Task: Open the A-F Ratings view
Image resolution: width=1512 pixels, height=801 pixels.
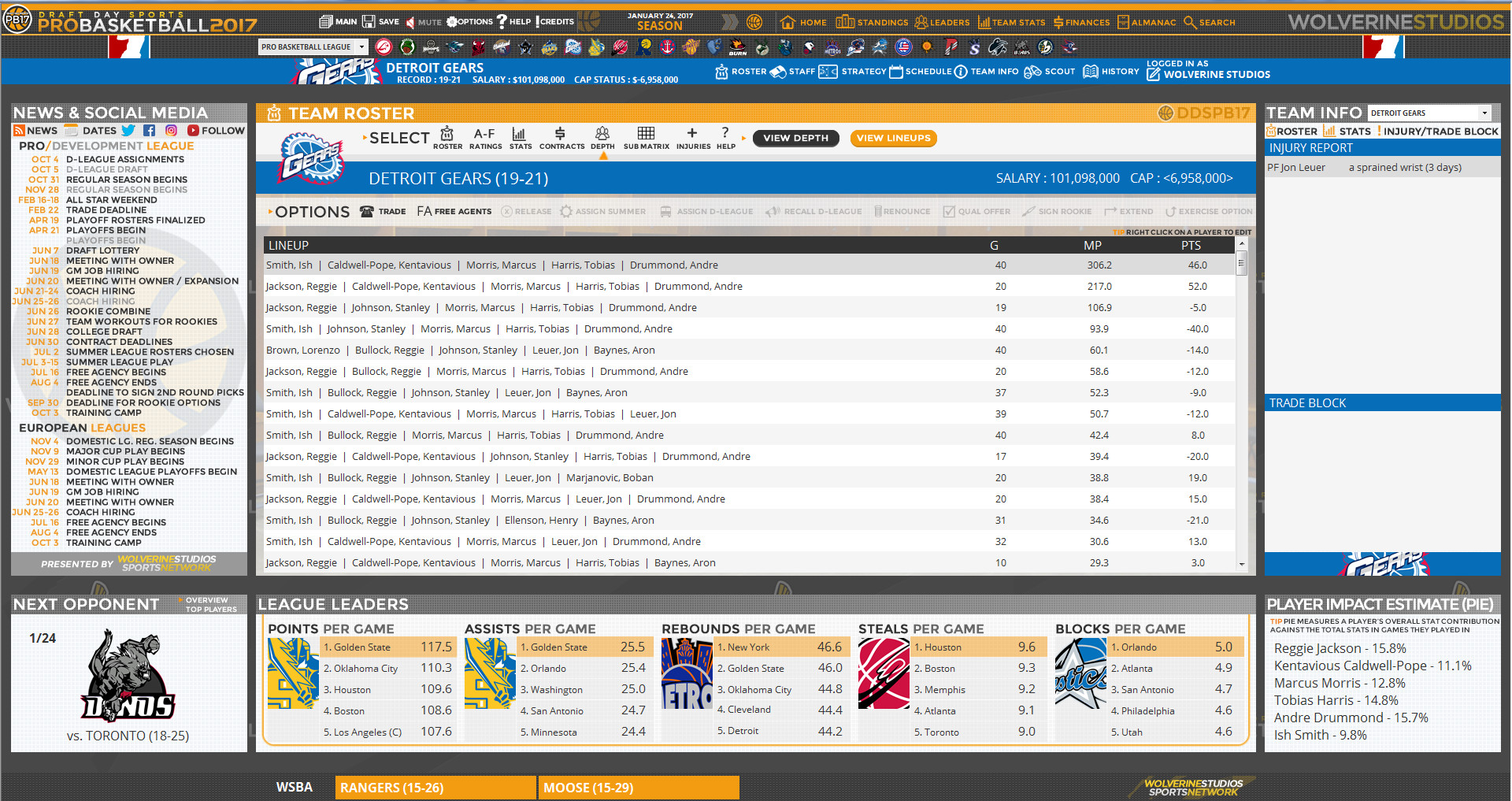Action: click(485, 138)
